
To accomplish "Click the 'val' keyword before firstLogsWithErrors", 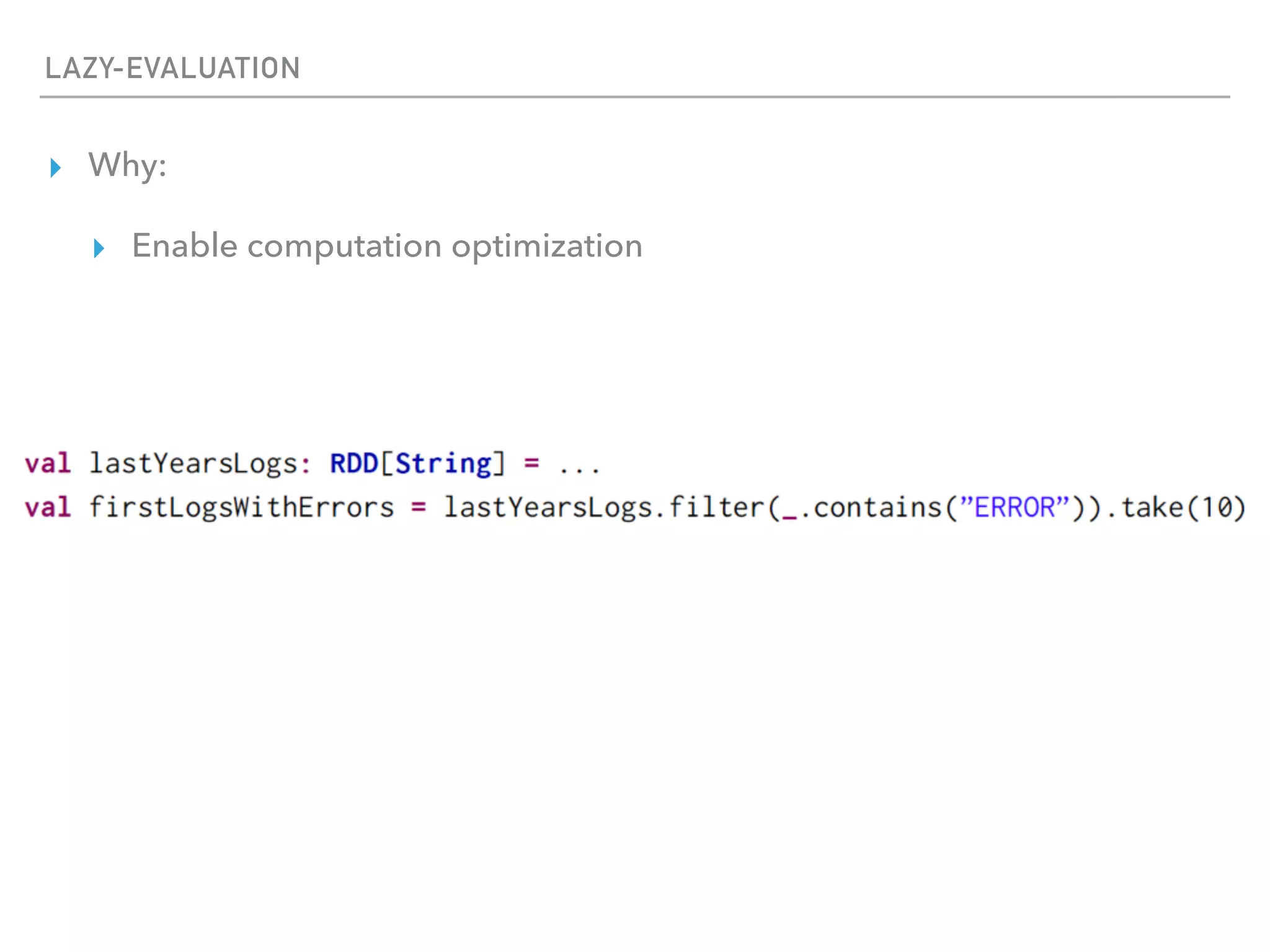I will (48, 508).
